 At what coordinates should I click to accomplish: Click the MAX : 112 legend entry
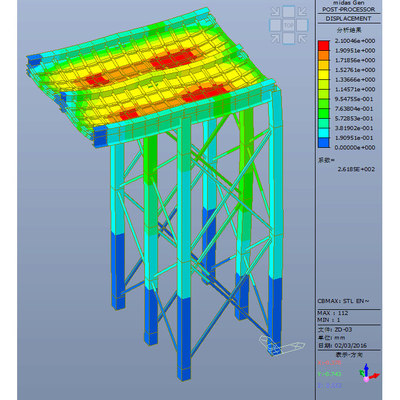click(x=333, y=313)
